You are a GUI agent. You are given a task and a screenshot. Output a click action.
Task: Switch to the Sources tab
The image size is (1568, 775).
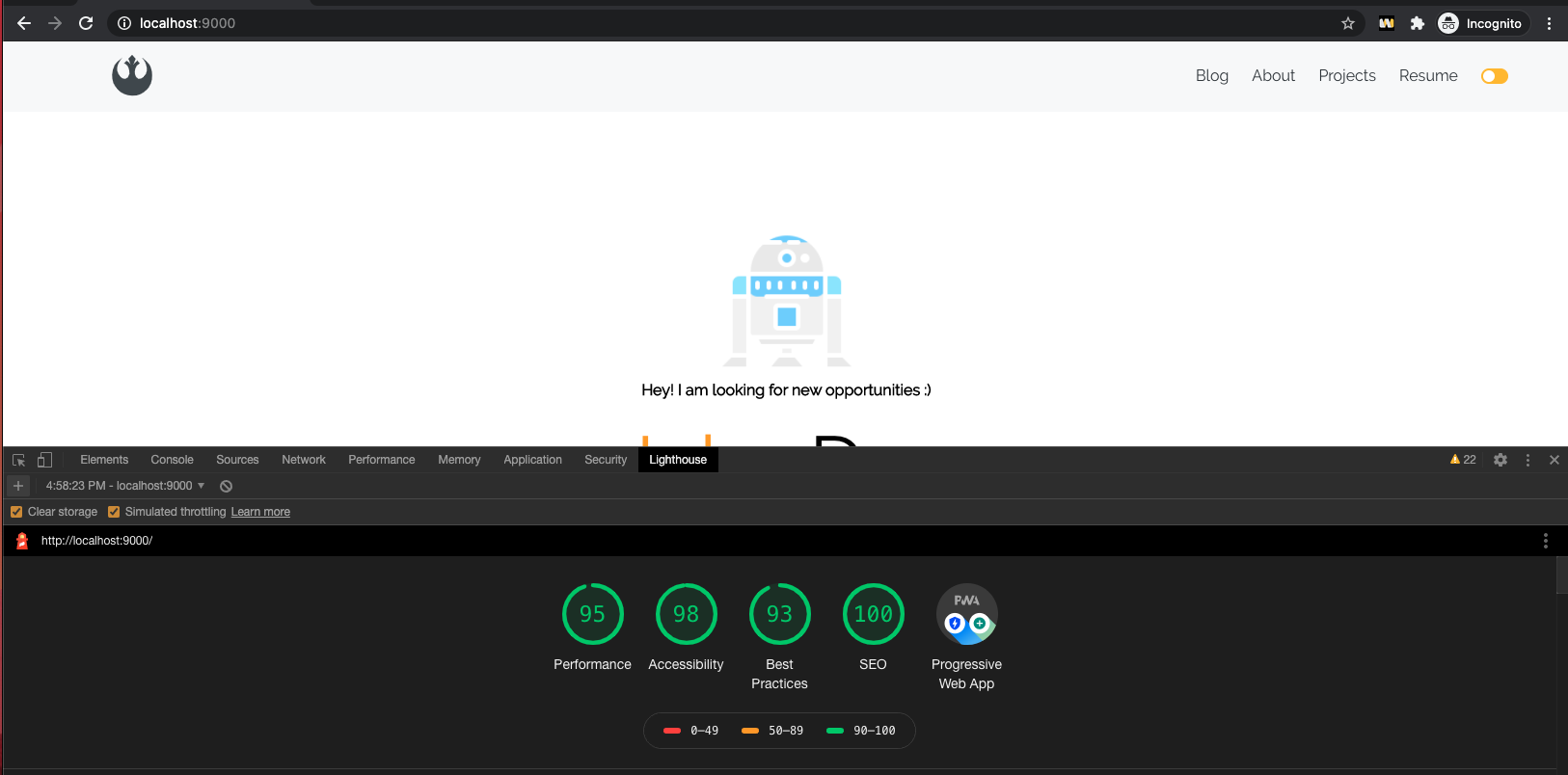pos(237,460)
